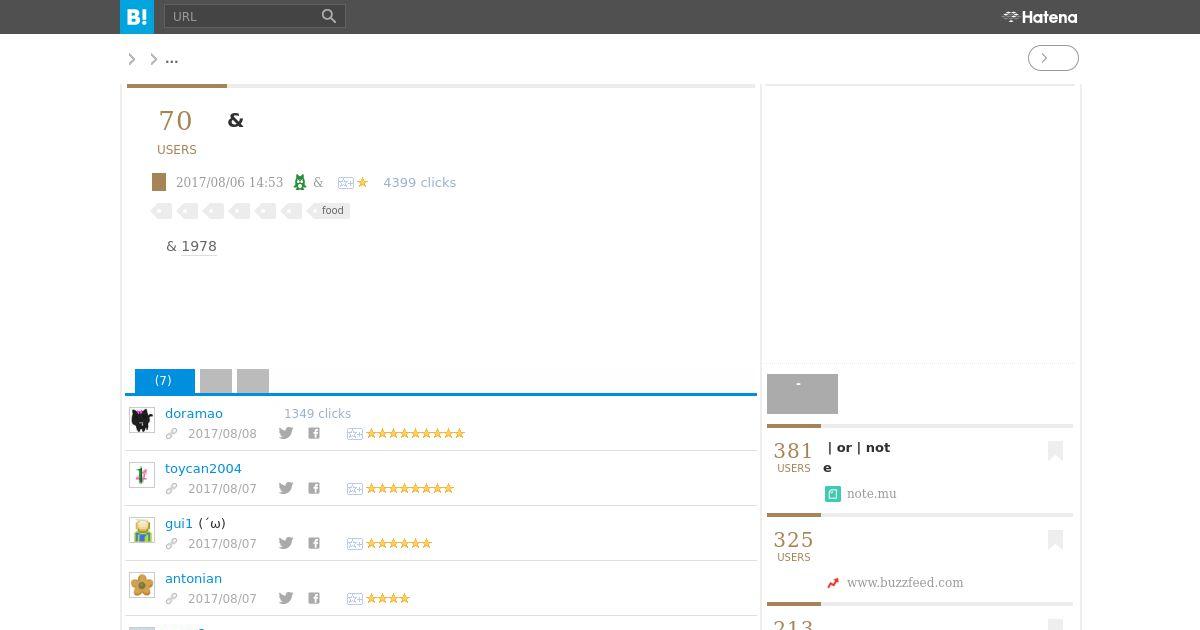Bookmark the 381 users sidebar entry

(1055, 451)
